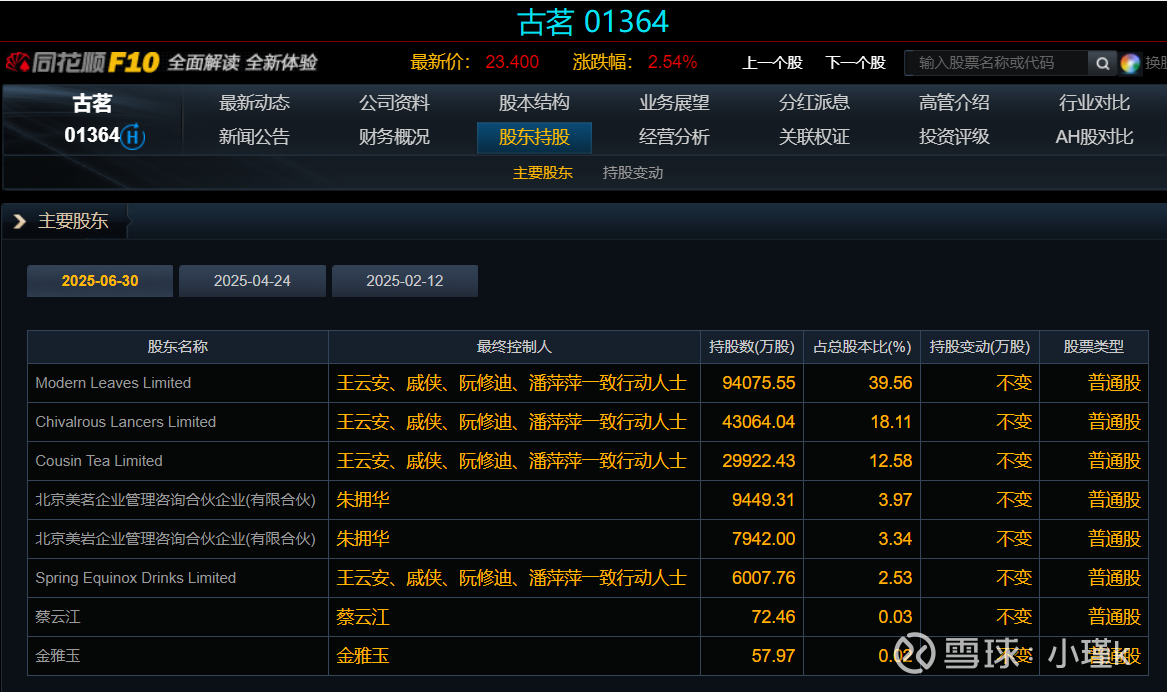Click the colorful skin-change icon
Viewport: 1167px width, 692px height.
point(1130,63)
